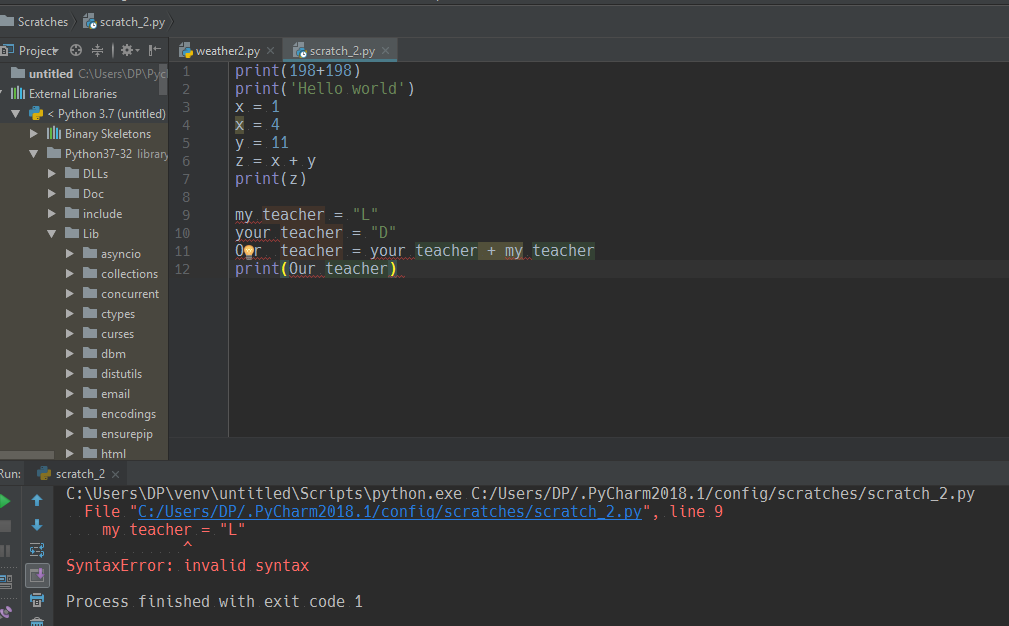Screen dimensions: 1009x626
Task: Click Collapse All icon in Project panel
Action: click(x=97, y=50)
